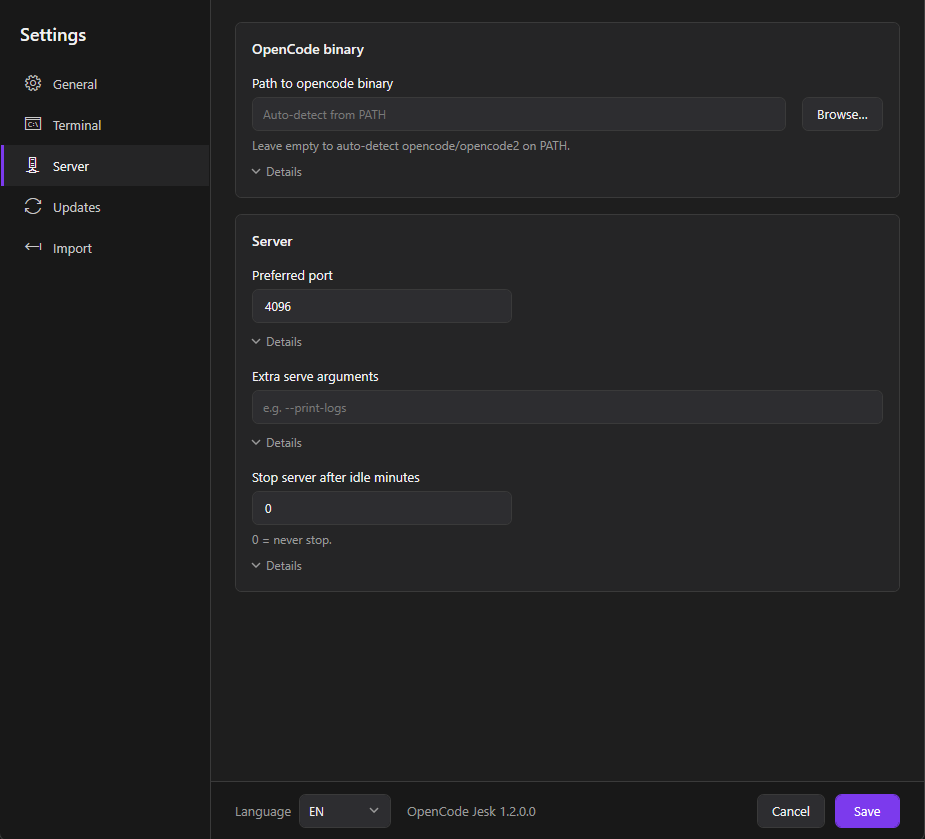The width and height of the screenshot is (925, 839).
Task: Click the Browse... button
Action: click(x=842, y=114)
